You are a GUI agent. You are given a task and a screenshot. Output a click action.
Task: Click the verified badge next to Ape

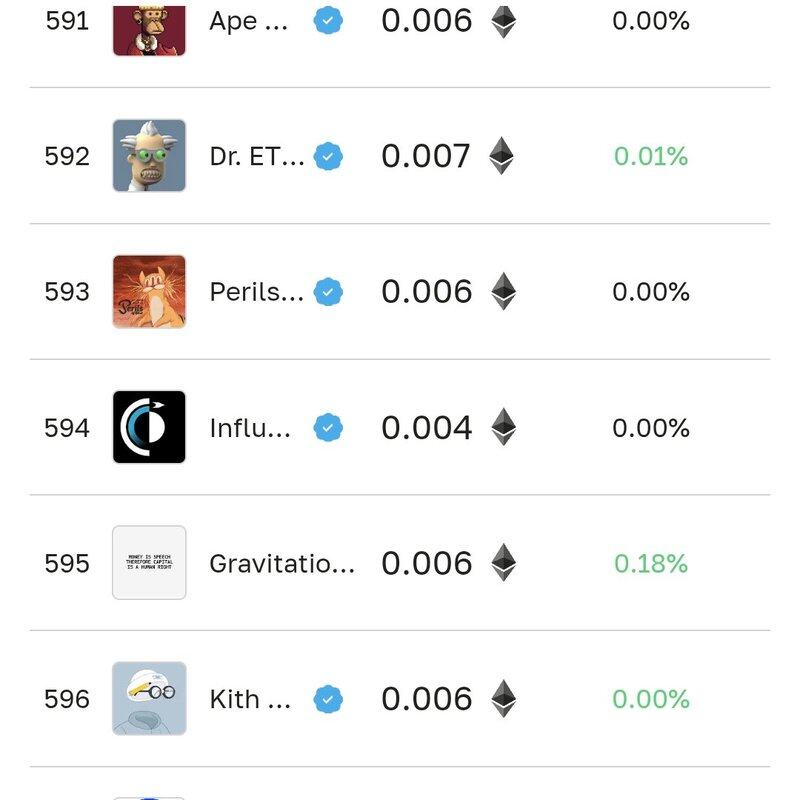[328, 21]
